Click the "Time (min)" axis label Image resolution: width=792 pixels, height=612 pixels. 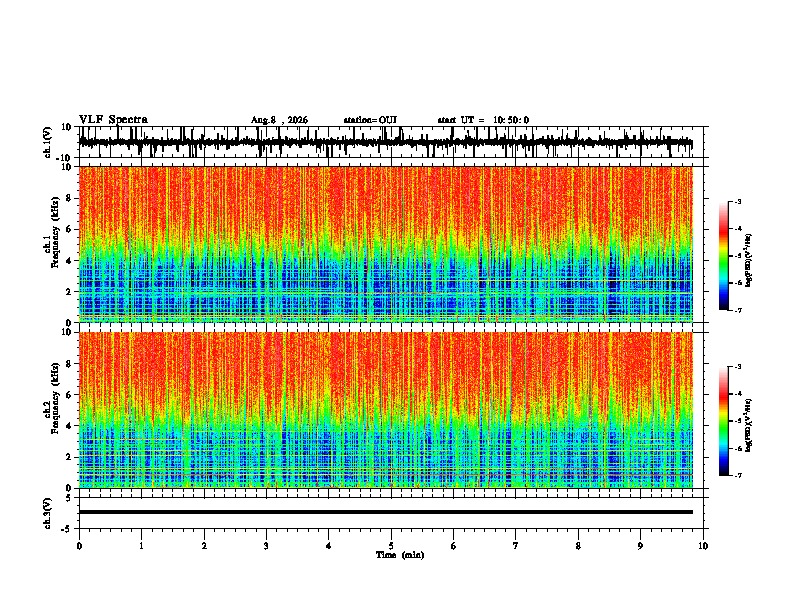coord(400,555)
